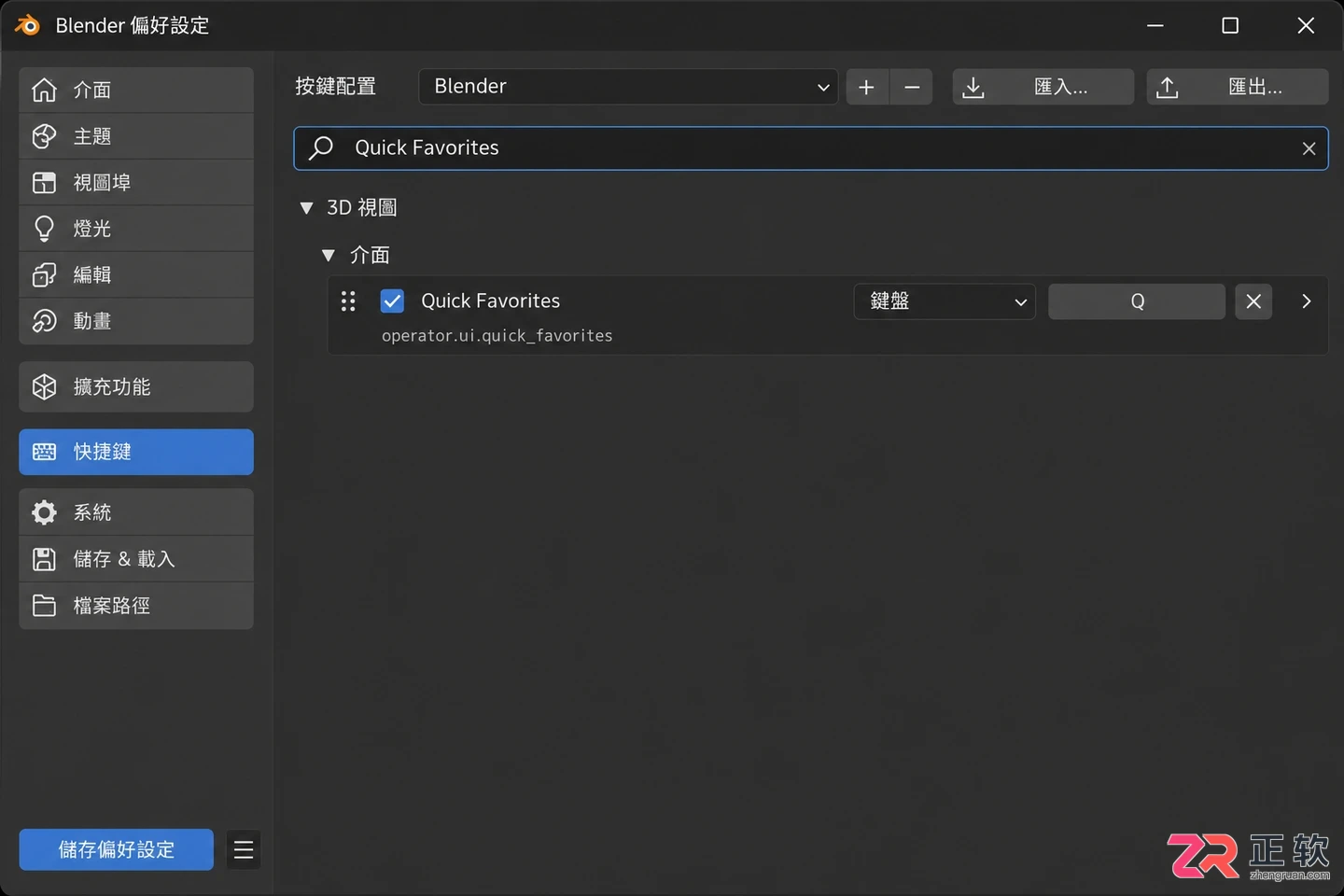
Task: Collapse the 介面 subcategory triangle
Action: coord(328,255)
